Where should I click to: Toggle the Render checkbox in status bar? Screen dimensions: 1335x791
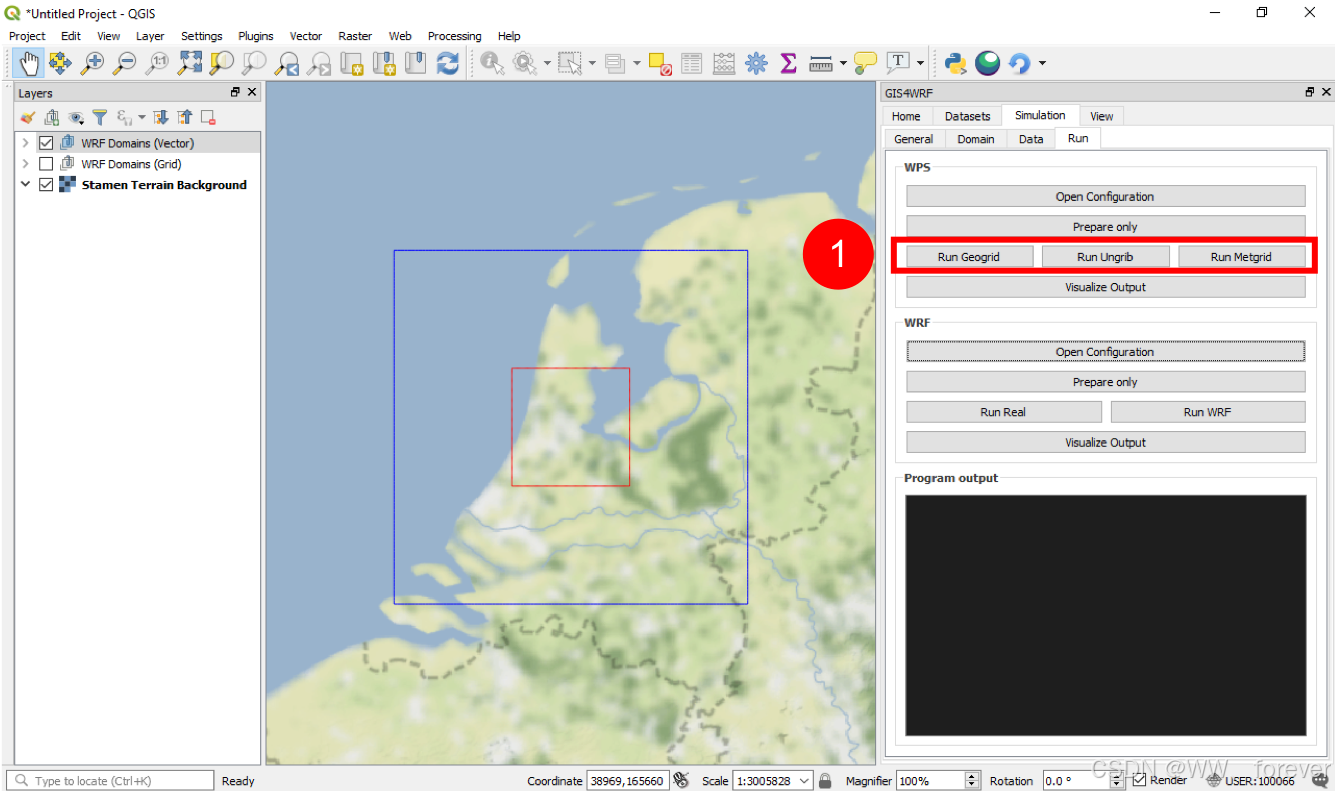(x=1139, y=780)
